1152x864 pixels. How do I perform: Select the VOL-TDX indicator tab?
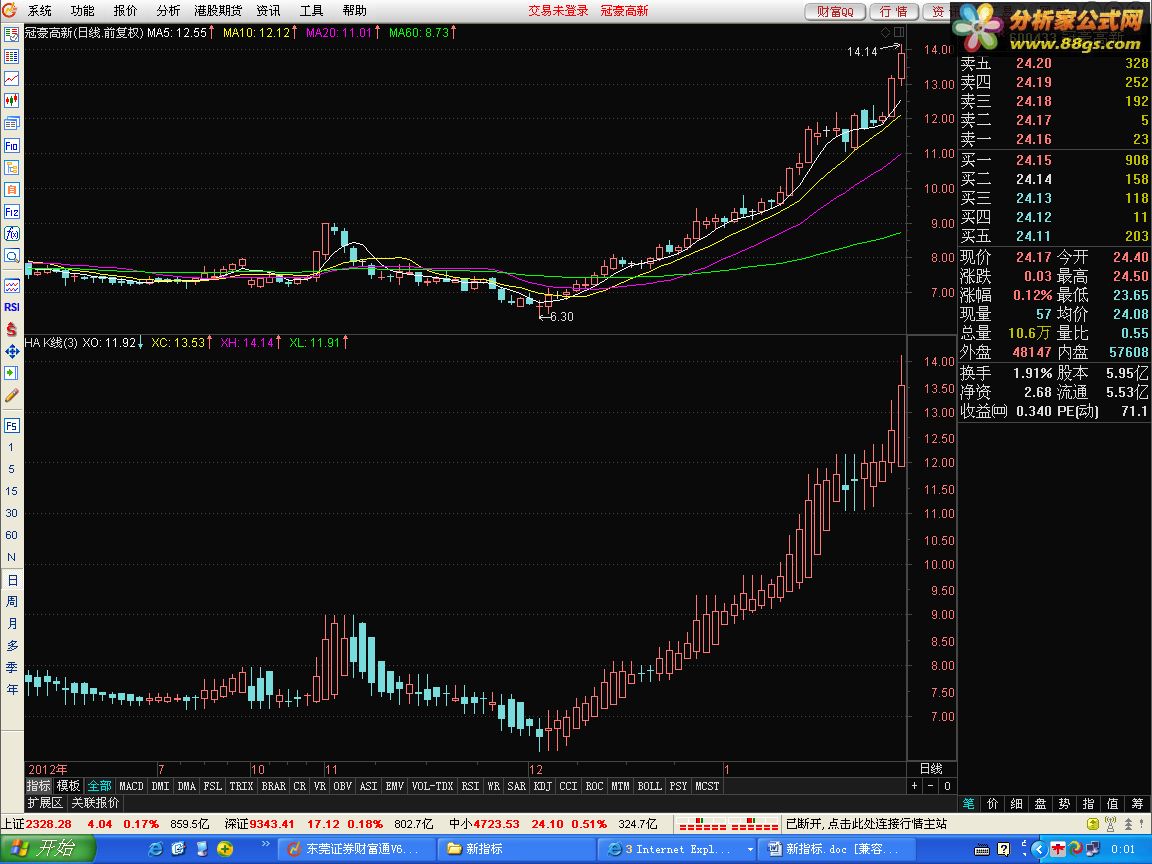(x=432, y=786)
